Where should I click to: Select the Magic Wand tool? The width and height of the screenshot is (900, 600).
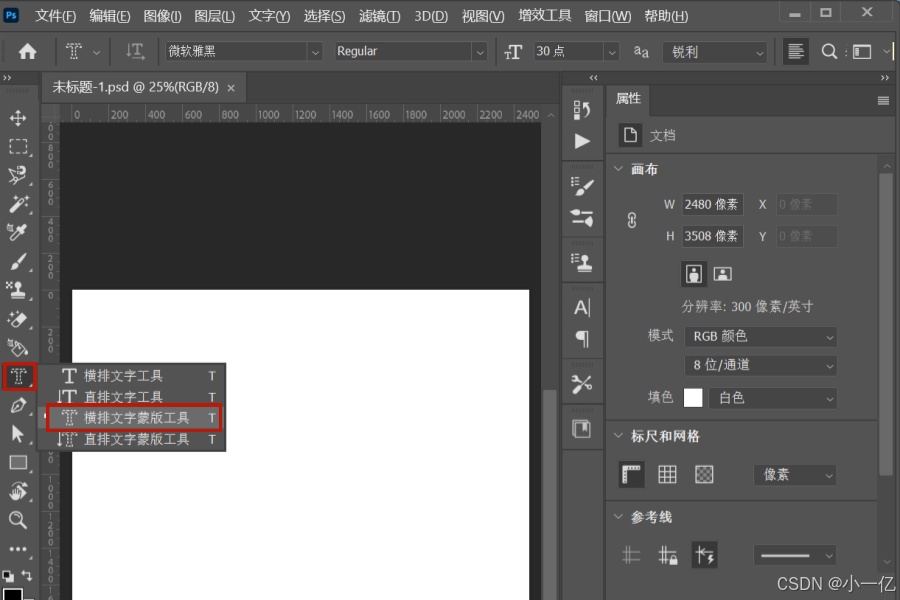coord(18,204)
